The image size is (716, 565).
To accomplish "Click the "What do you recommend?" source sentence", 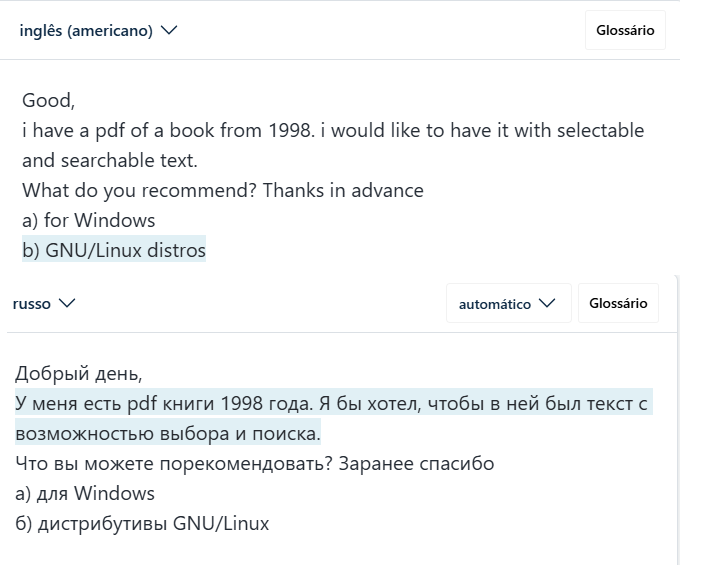I will pos(140,191).
